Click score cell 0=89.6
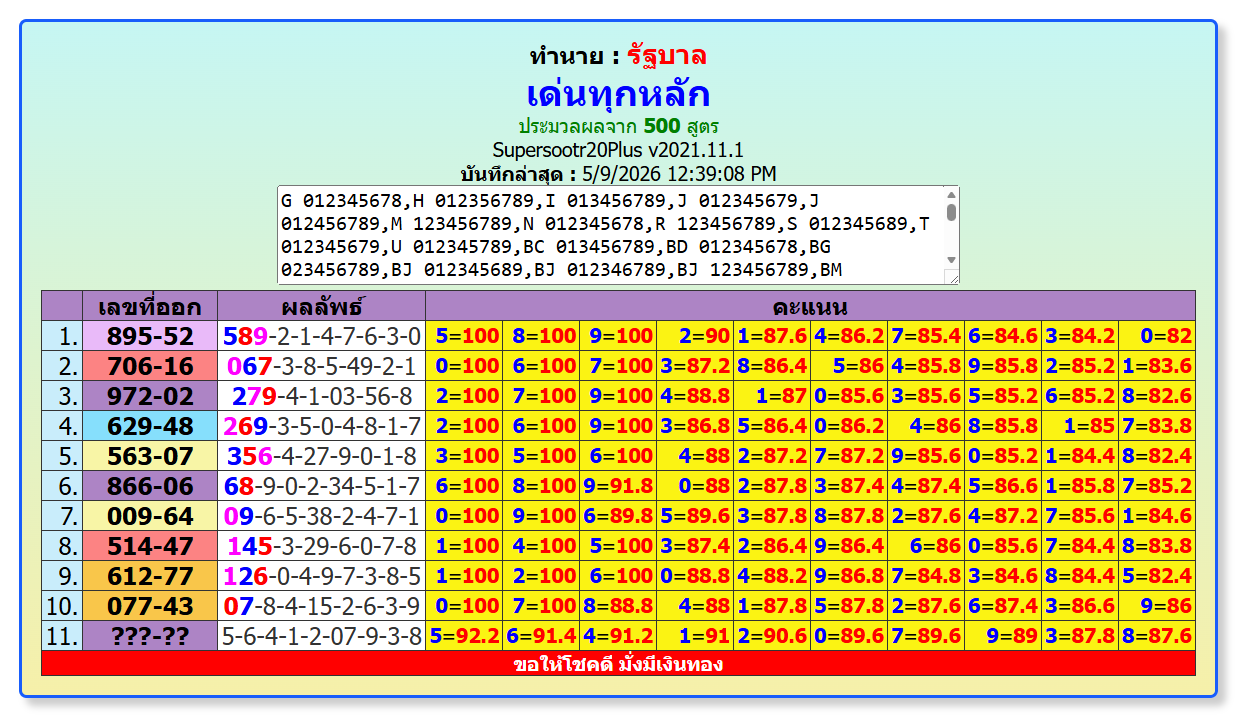The width and height of the screenshot is (1241, 717). (849, 636)
